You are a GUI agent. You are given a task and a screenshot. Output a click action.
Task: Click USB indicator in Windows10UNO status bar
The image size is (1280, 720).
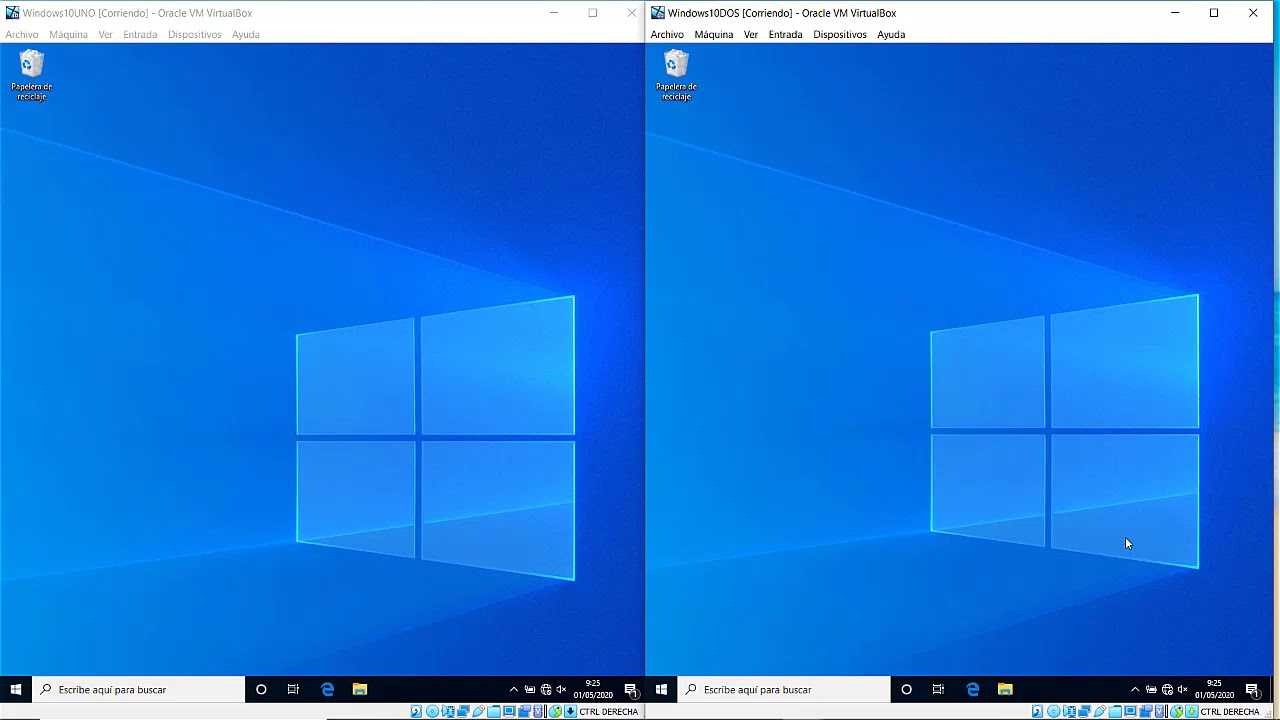click(478, 711)
